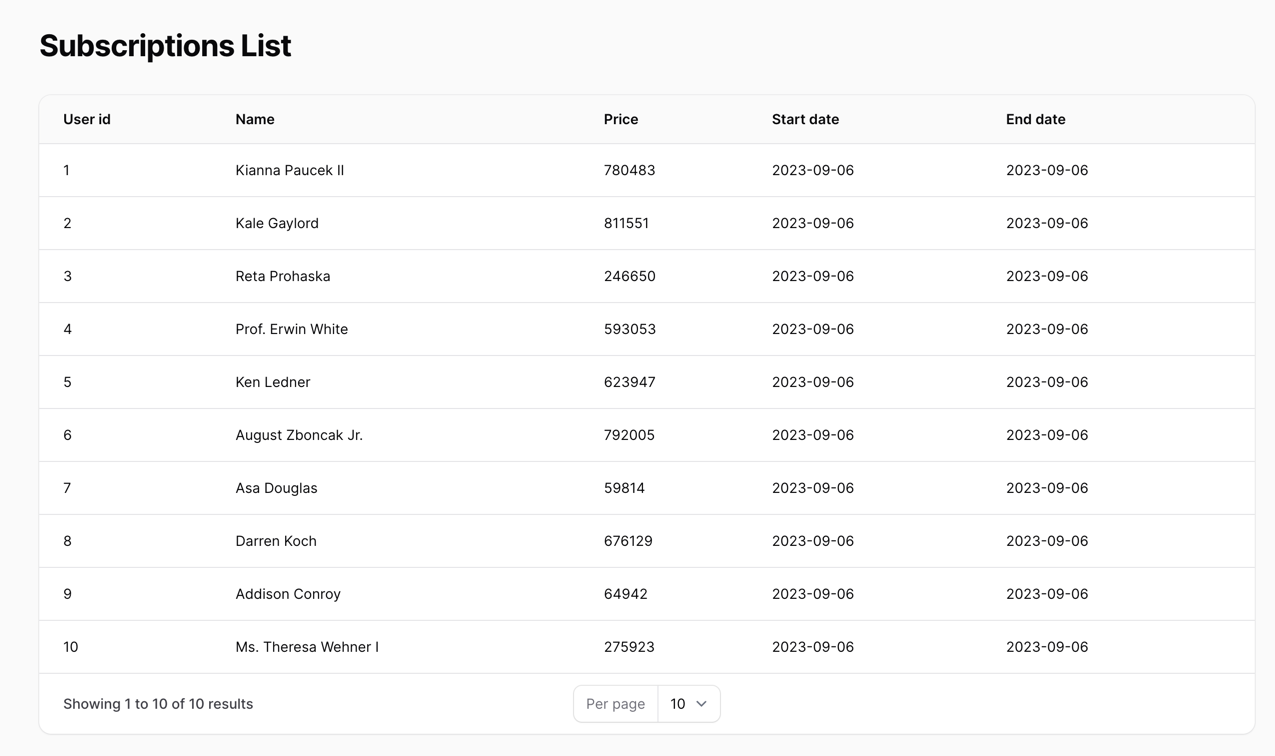Screen dimensions: 1275x756
Task: Click the End date column header
Action: click(x=1036, y=119)
